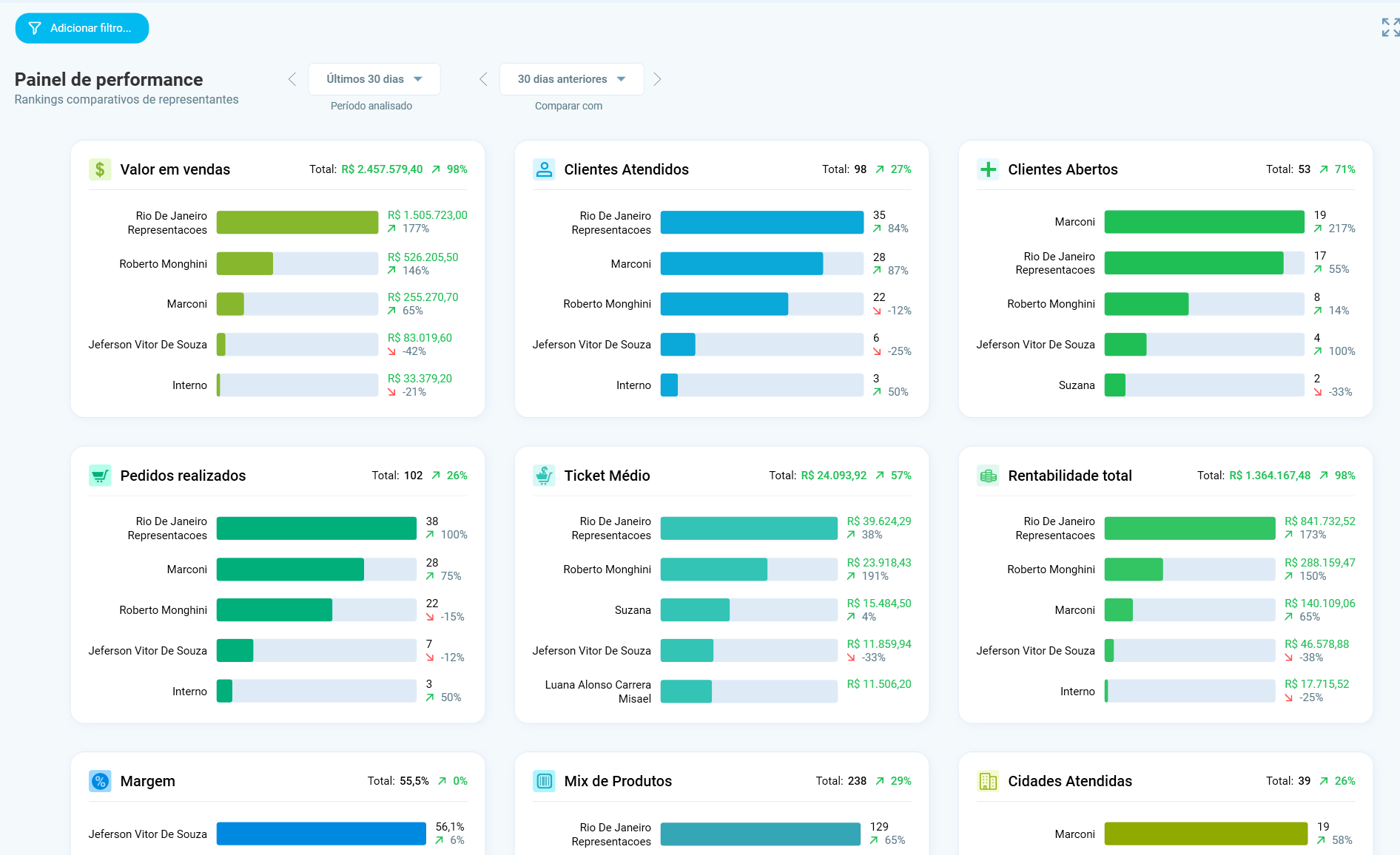Click the Clientes Abertos plus icon
Viewport: 1400px width, 855px height.
[x=988, y=169]
